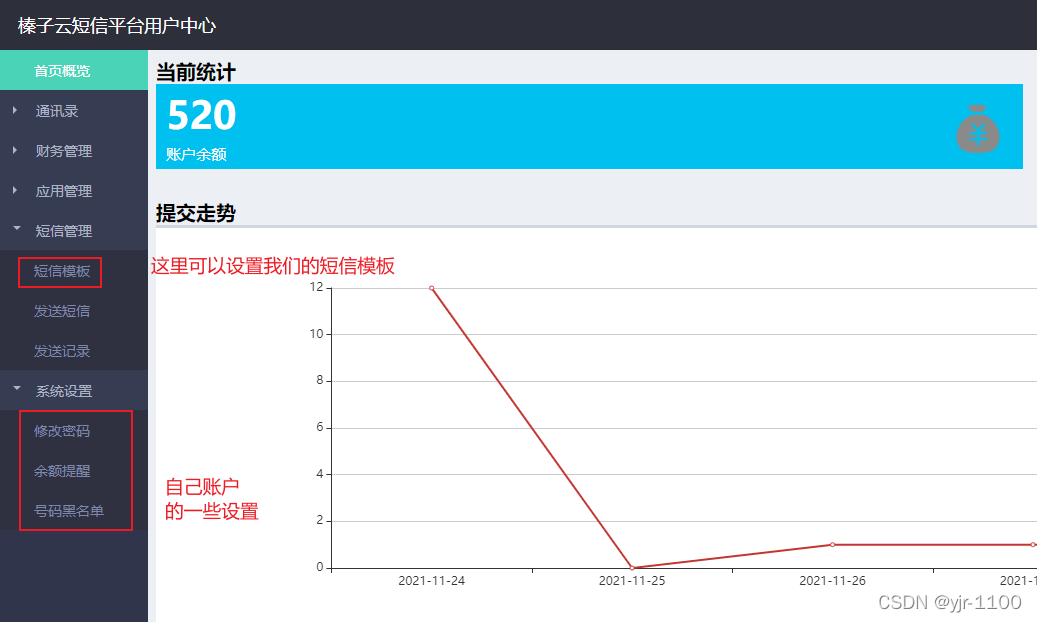The height and width of the screenshot is (622, 1037).
Task: Click the 账户余额 label
Action: click(x=196, y=154)
